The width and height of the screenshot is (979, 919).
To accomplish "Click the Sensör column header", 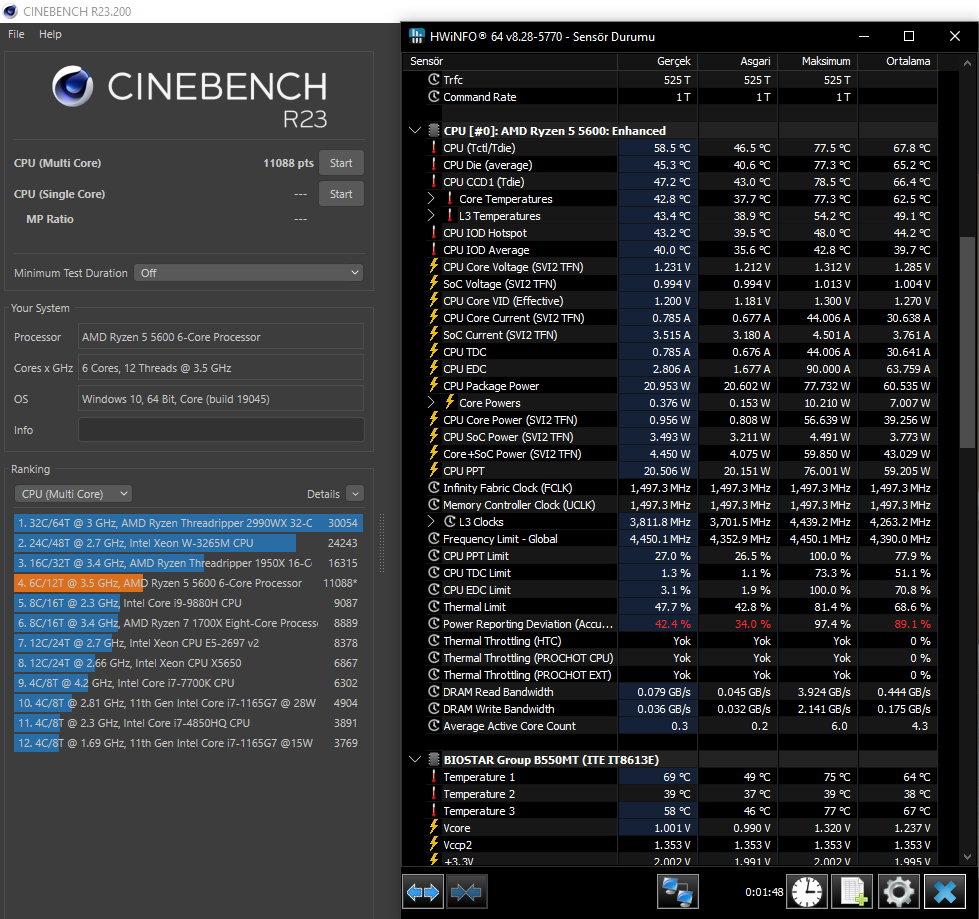I will [x=510, y=61].
